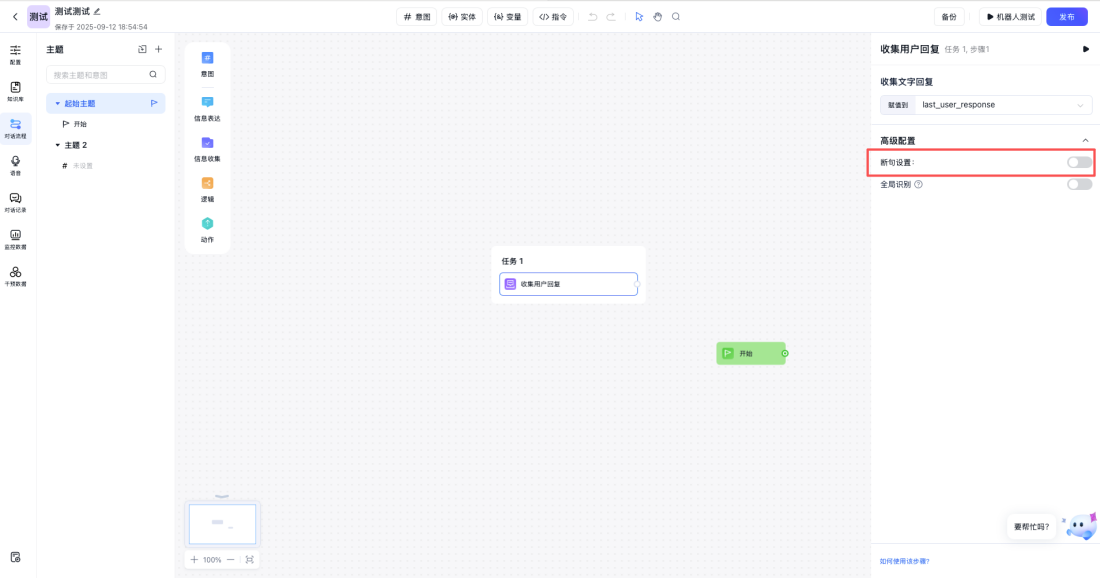Viewport: 1100px width, 578px height.
Task: Click the canvas search magnifier icon
Action: coord(676,17)
